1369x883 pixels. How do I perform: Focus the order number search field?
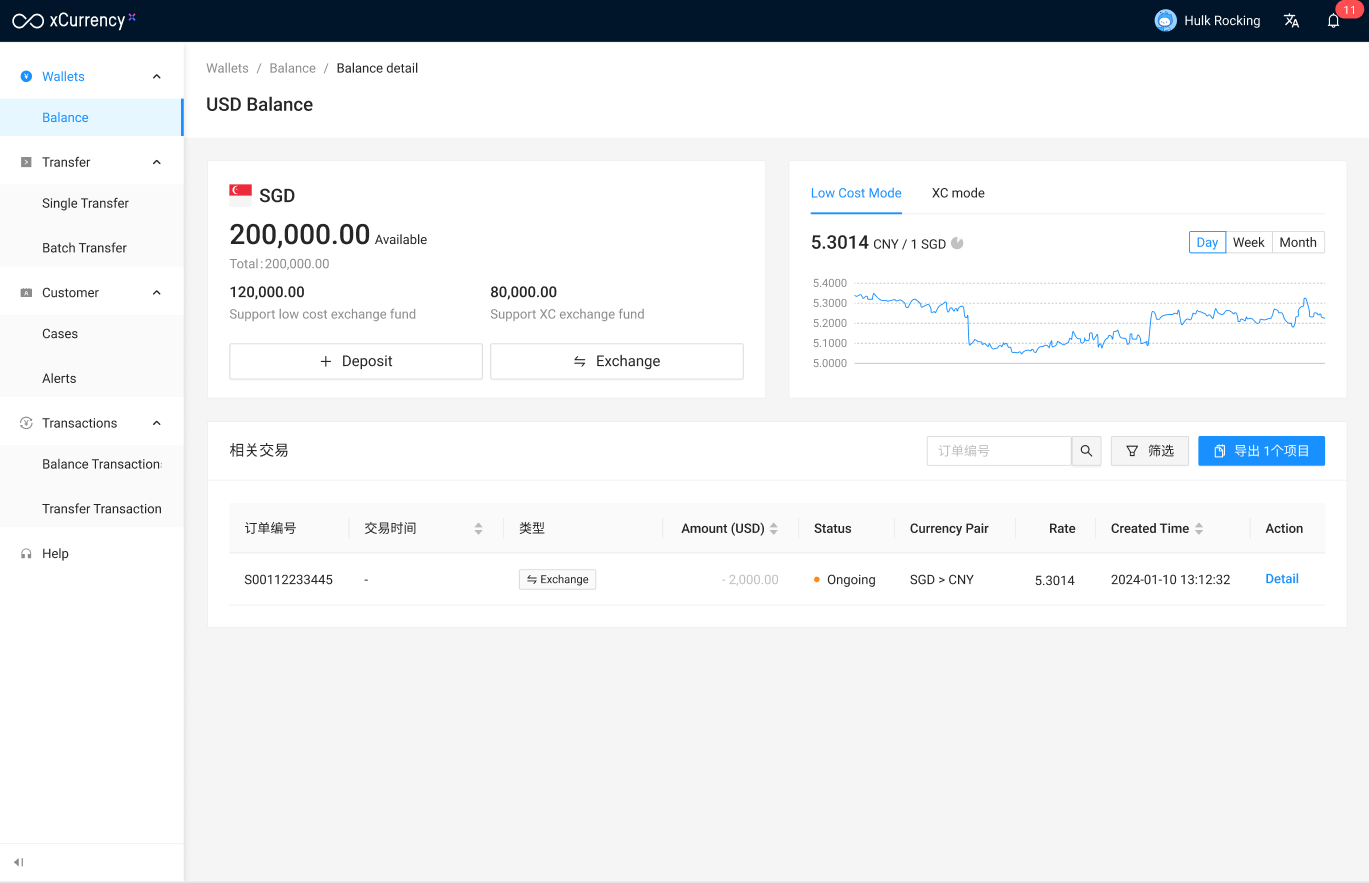coord(998,451)
